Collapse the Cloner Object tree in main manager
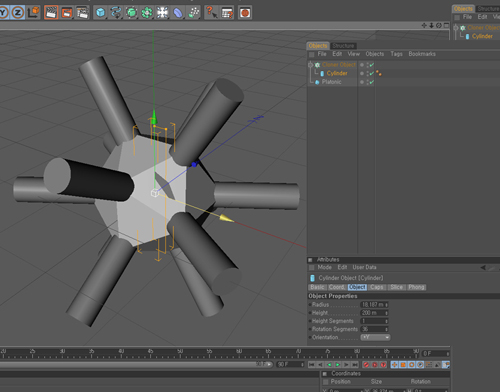500x392 pixels. tap(310, 65)
